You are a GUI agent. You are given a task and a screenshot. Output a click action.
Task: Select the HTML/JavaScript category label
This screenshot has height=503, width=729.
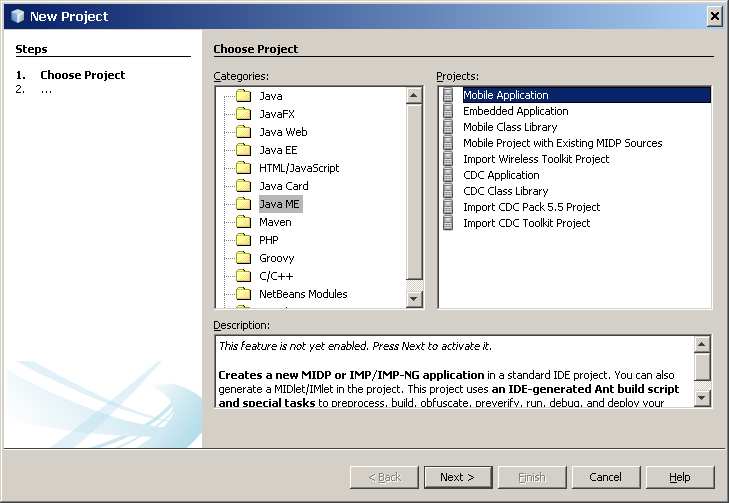299,168
